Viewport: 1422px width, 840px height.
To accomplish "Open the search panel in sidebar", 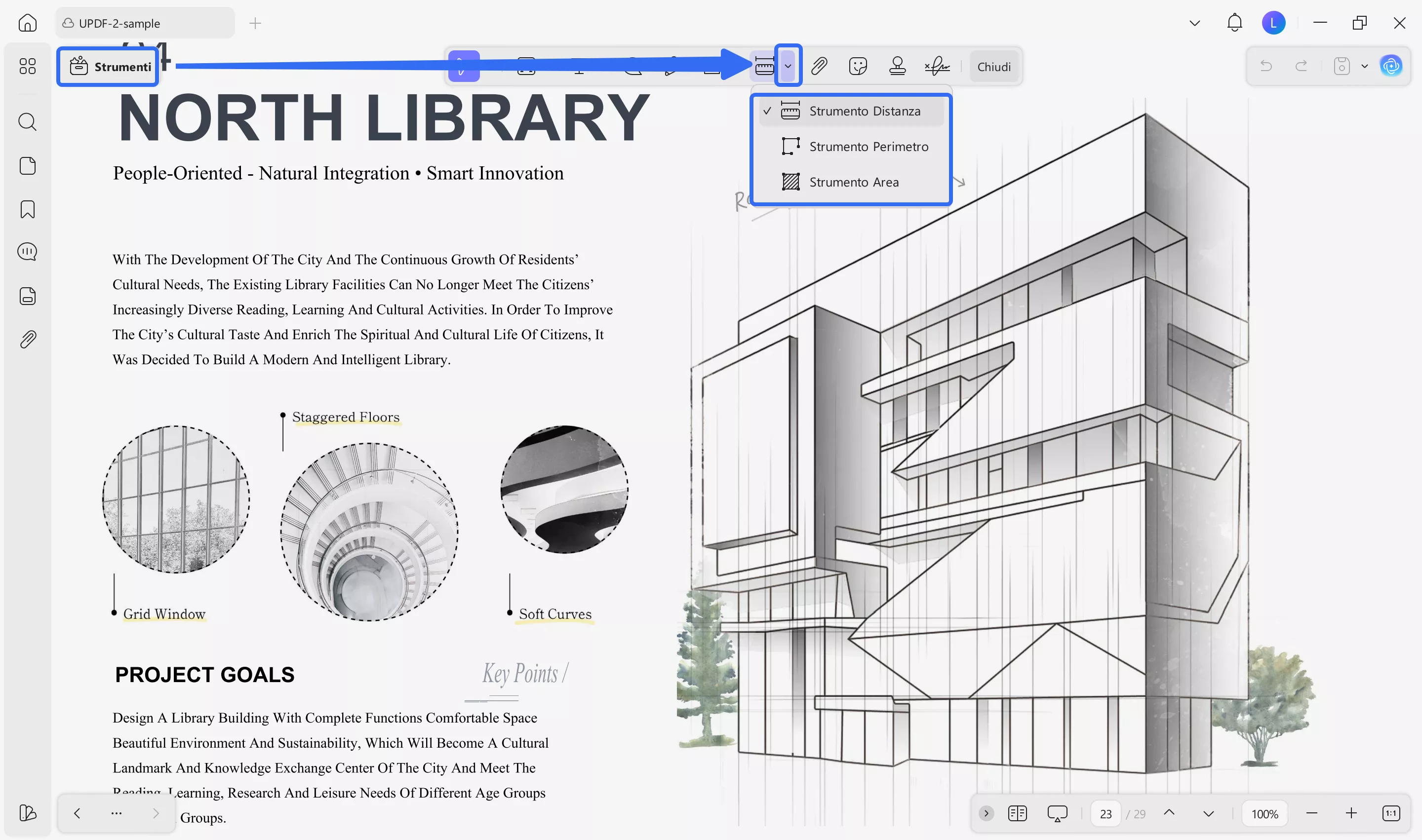I will [x=27, y=122].
